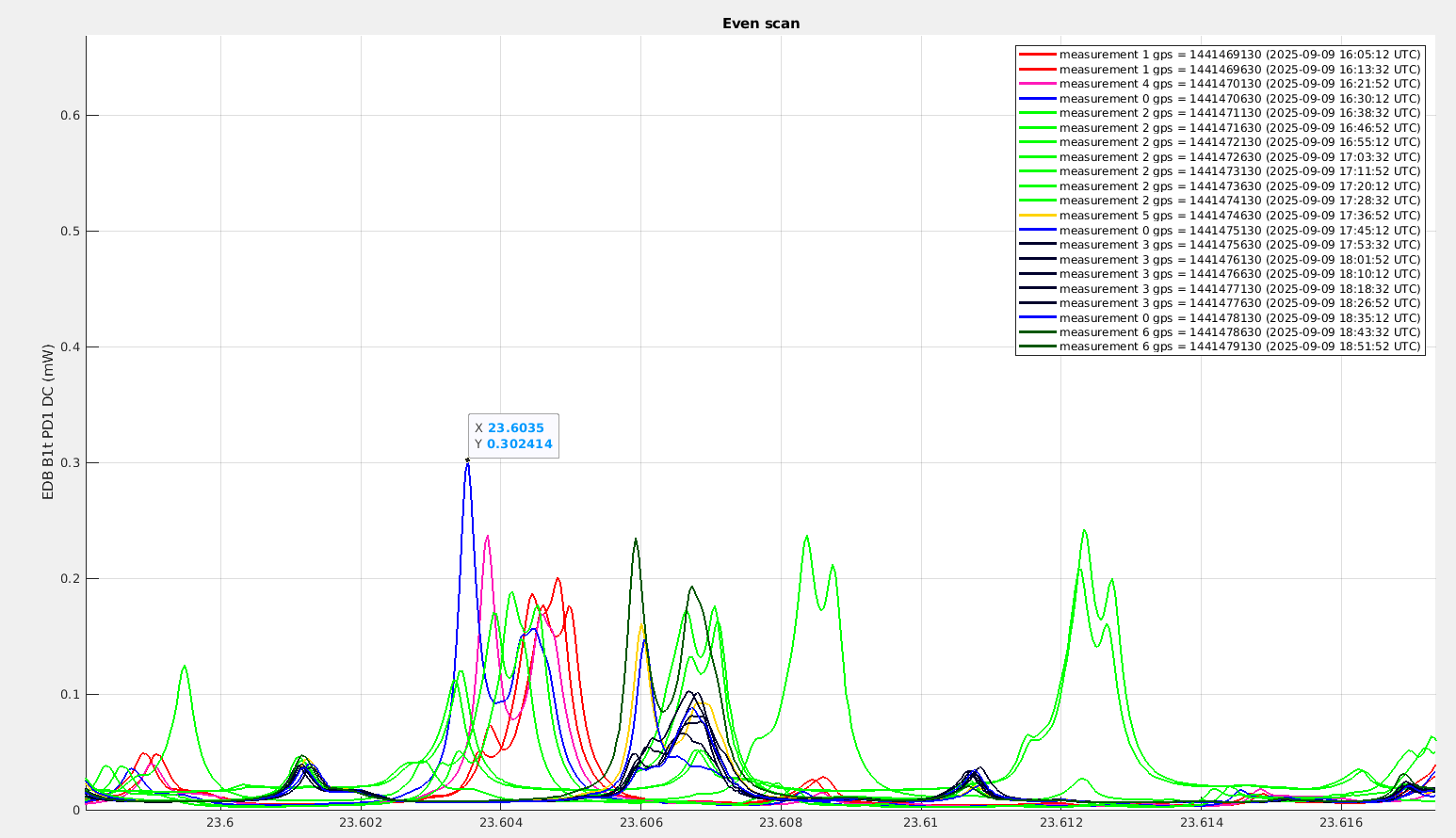Click the x-axis tick label 23.6
The width and height of the screenshot is (1456, 838).
pyautogui.click(x=220, y=823)
